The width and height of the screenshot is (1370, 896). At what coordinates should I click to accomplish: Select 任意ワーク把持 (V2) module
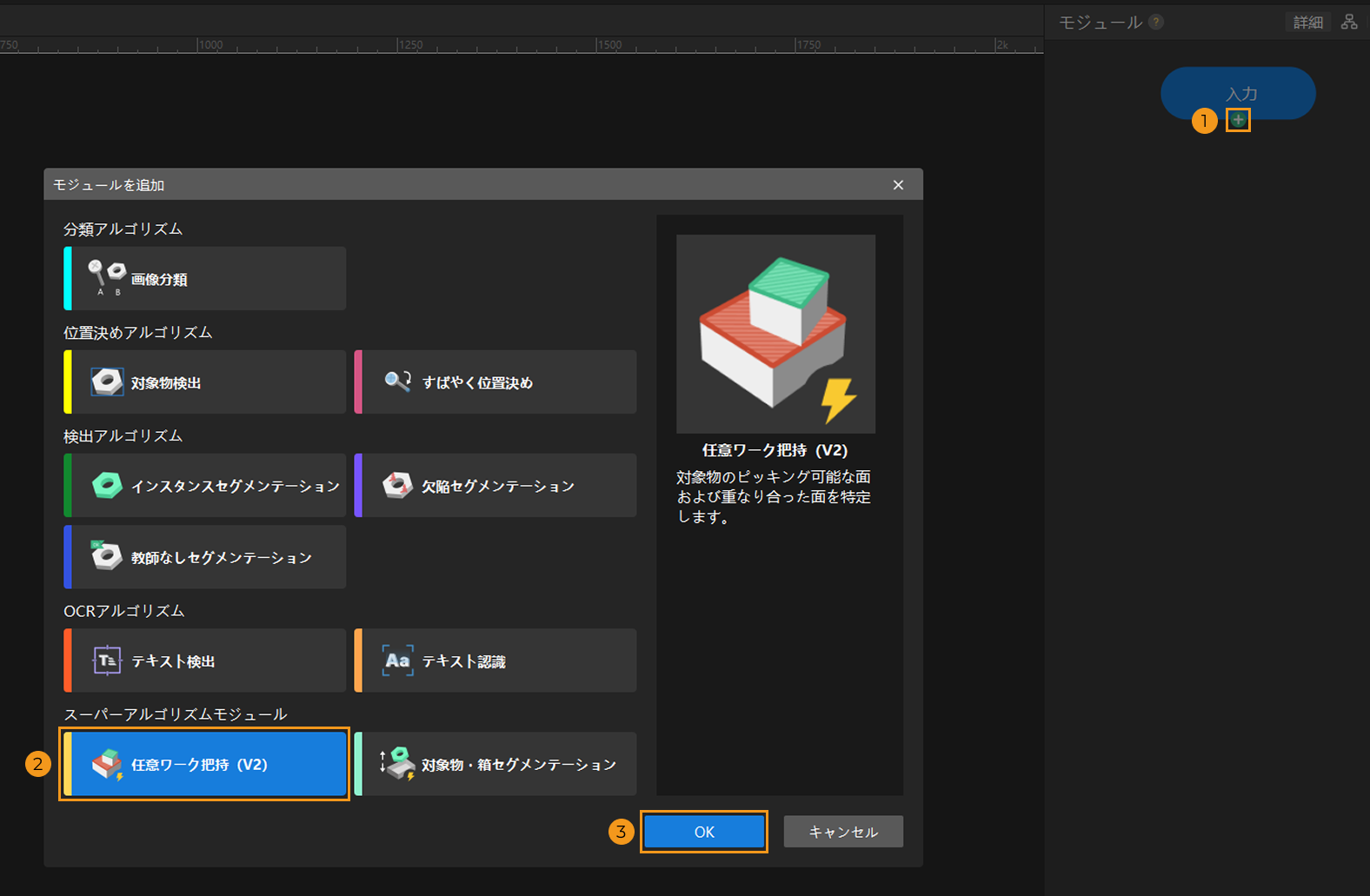click(x=205, y=764)
